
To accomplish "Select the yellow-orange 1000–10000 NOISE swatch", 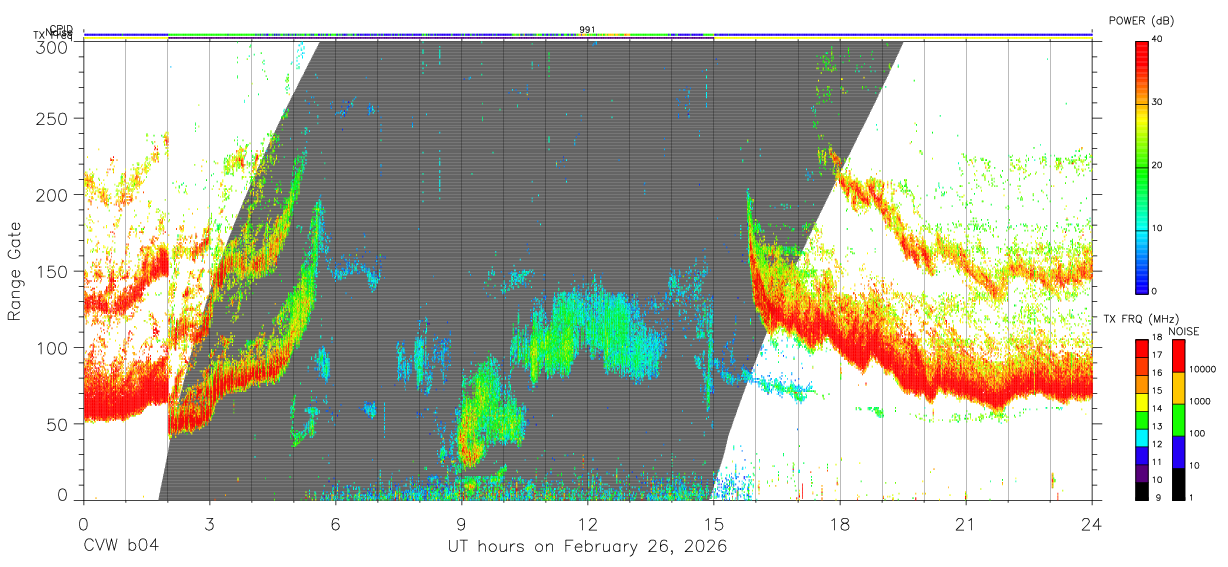I will pyautogui.click(x=1177, y=388).
